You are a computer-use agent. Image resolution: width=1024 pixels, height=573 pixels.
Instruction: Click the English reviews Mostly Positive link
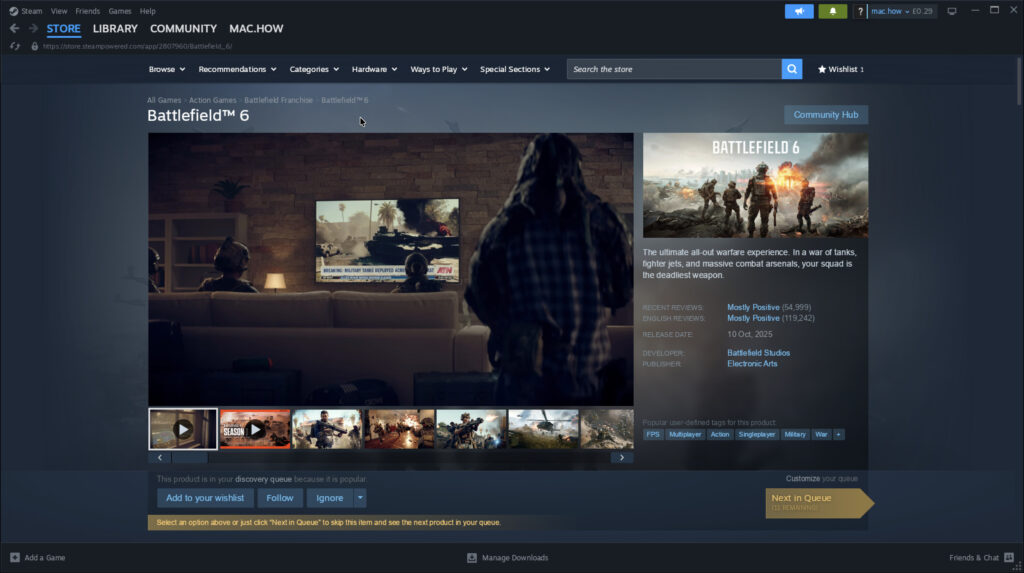(753, 318)
